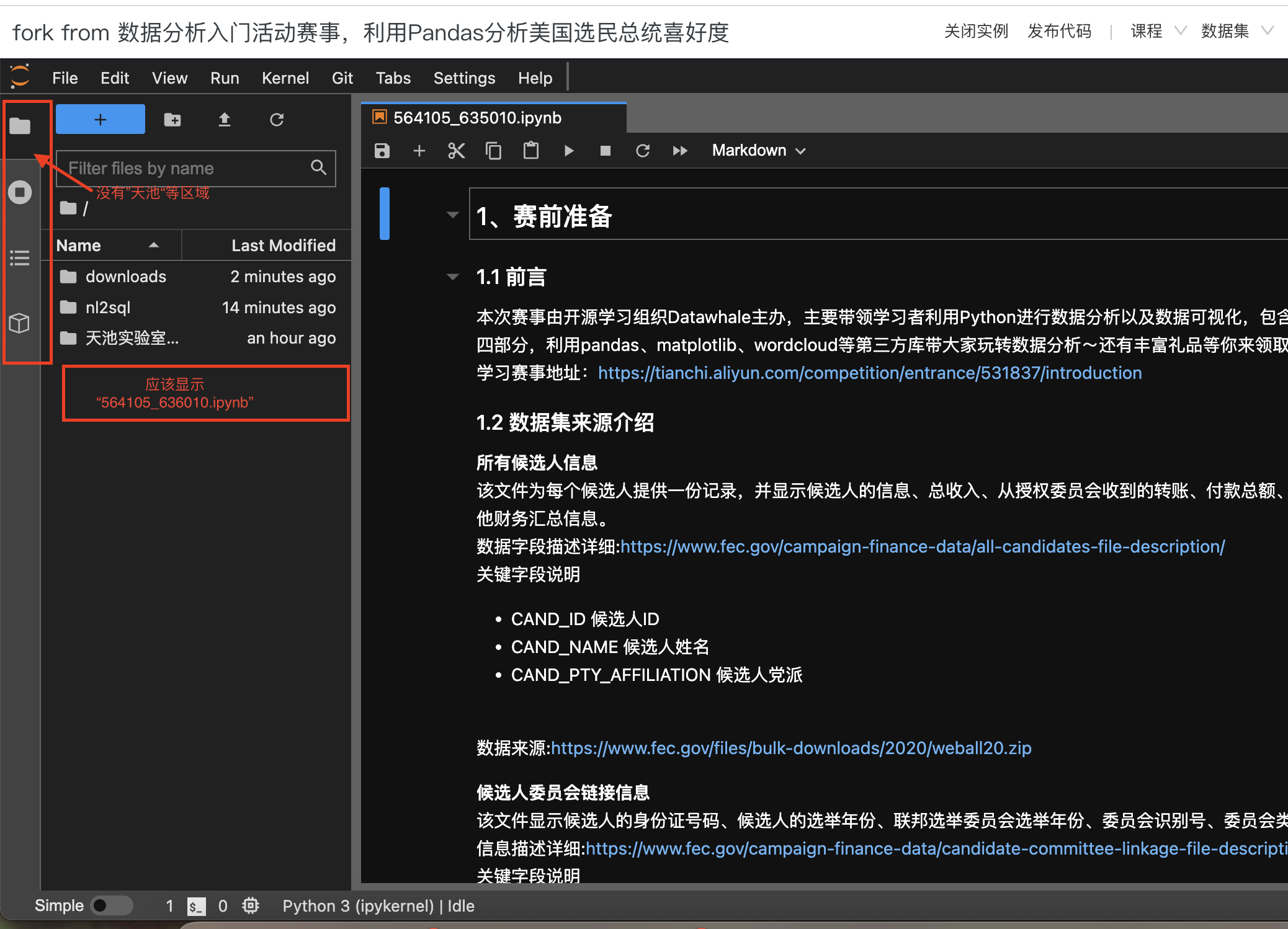
Task: Create a new folder with folder-plus icon
Action: point(172,120)
